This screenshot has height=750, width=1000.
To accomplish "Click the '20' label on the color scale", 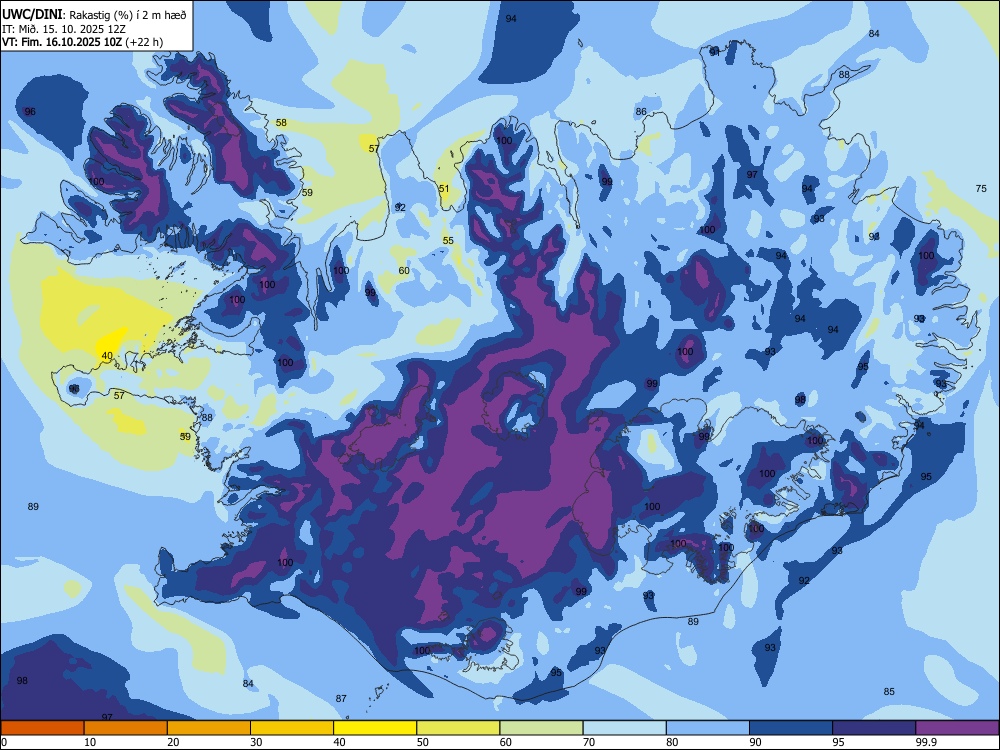I will [x=173, y=742].
